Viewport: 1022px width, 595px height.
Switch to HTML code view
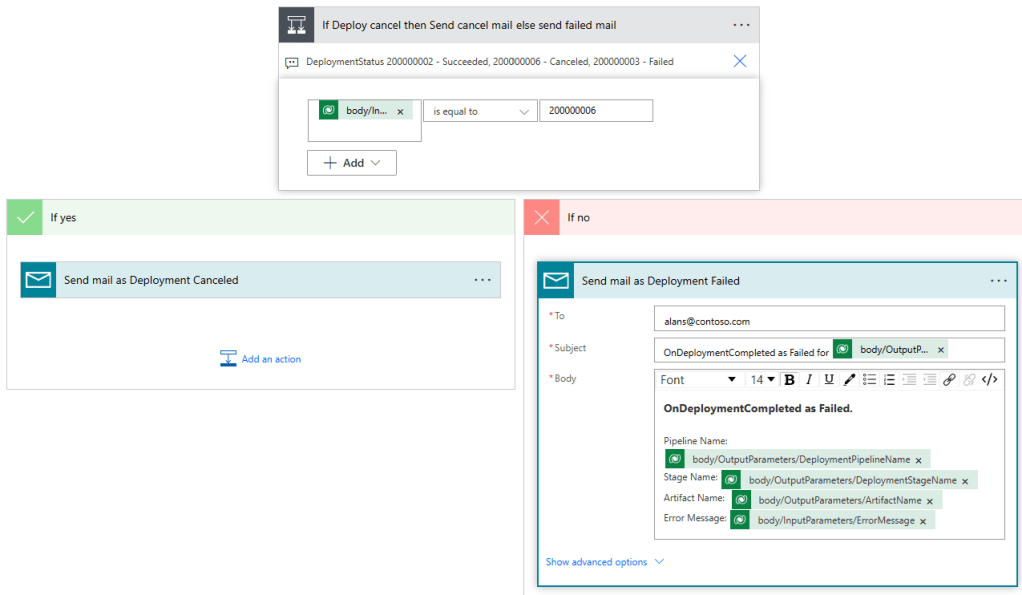pyautogui.click(x=989, y=380)
